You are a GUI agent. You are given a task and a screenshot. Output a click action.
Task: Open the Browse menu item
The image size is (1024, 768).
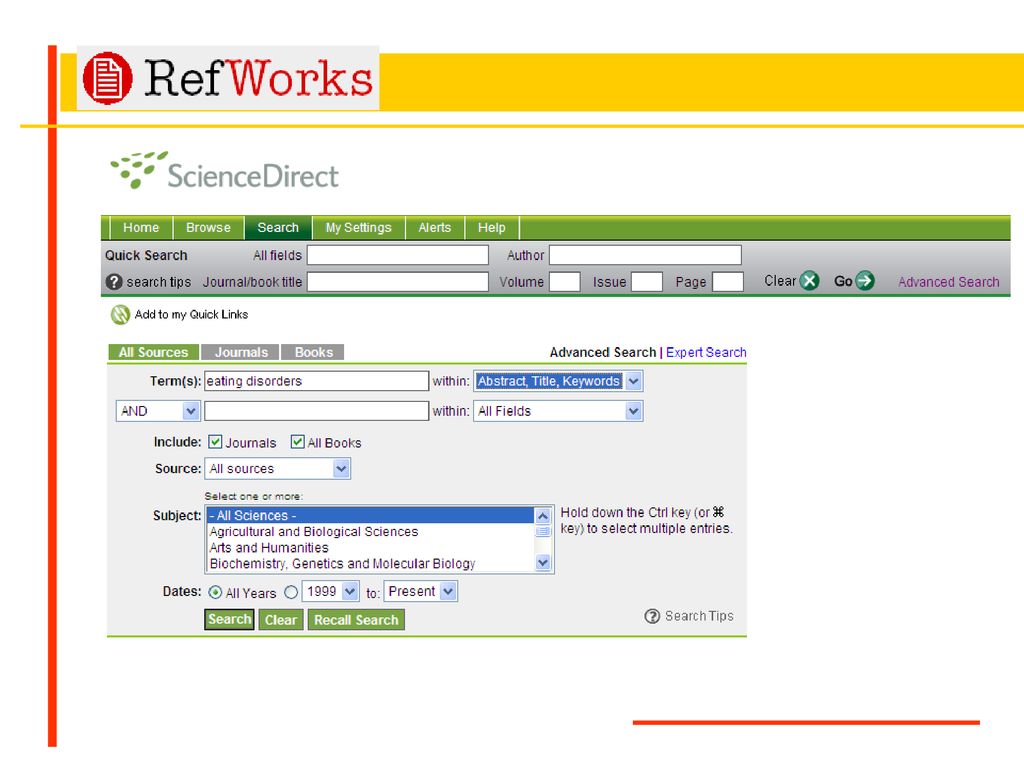tap(208, 228)
